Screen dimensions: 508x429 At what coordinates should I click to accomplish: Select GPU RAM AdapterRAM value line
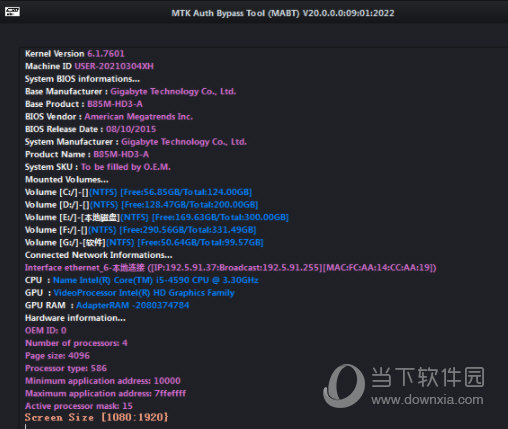click(x=107, y=305)
